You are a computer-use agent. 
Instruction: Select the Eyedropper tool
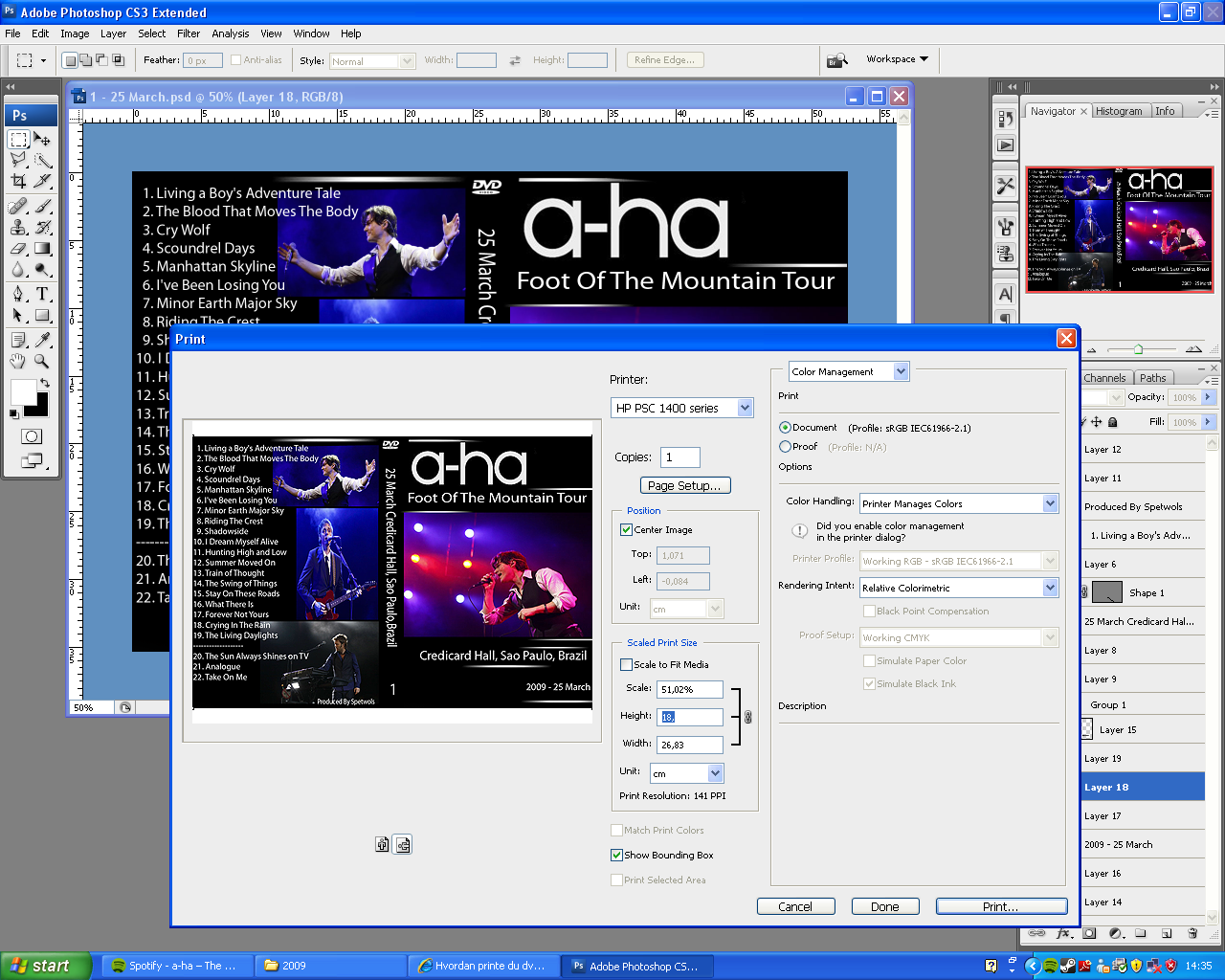pyautogui.click(x=42, y=340)
